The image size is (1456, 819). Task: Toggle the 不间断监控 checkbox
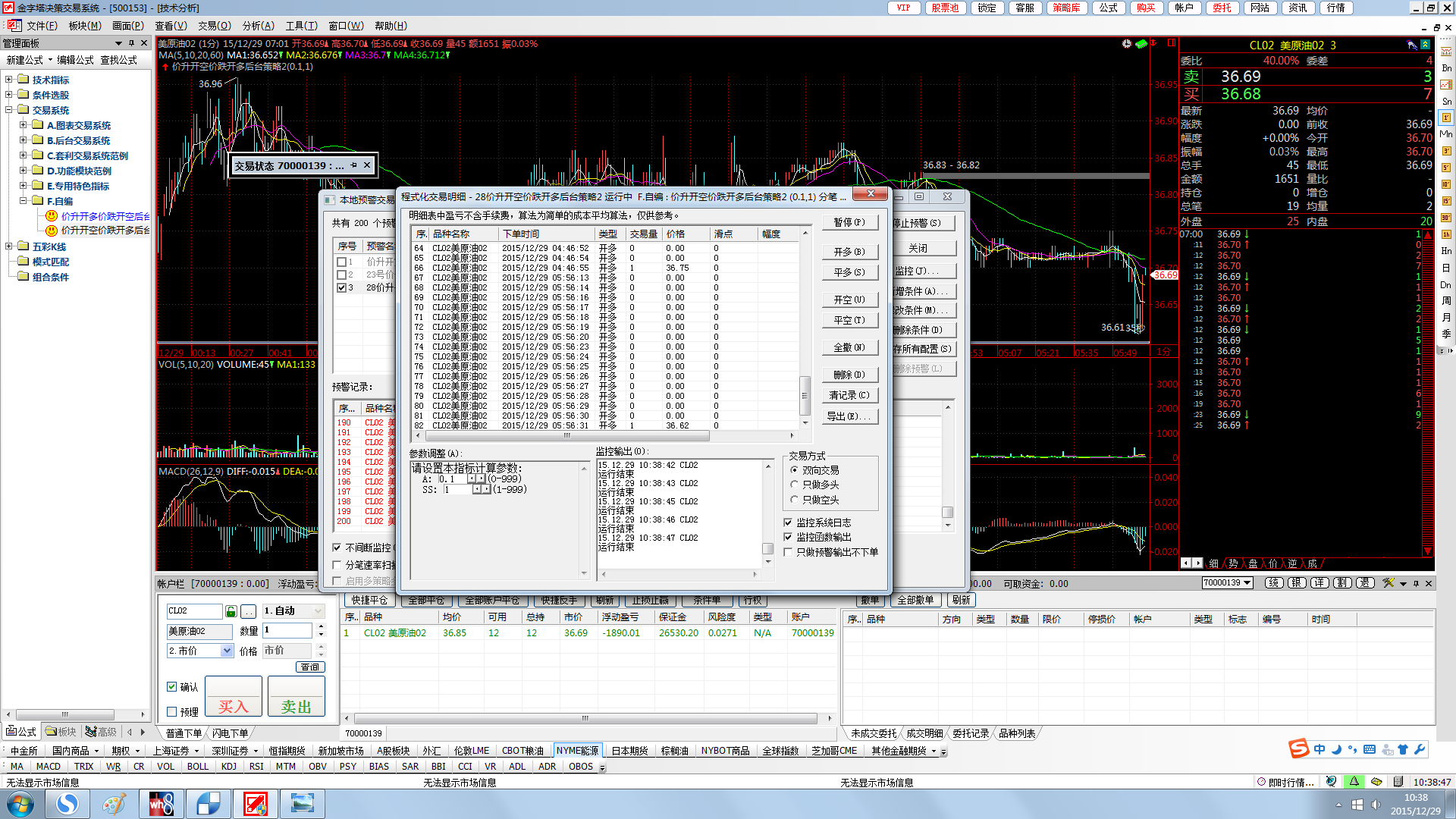click(x=337, y=548)
